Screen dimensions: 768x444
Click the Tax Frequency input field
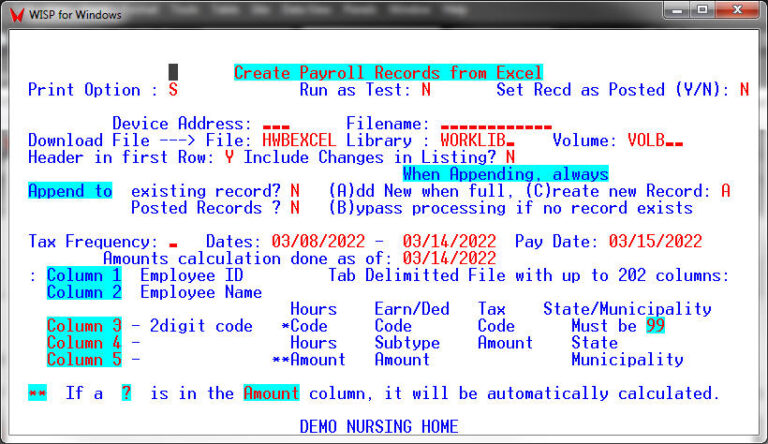(173, 242)
